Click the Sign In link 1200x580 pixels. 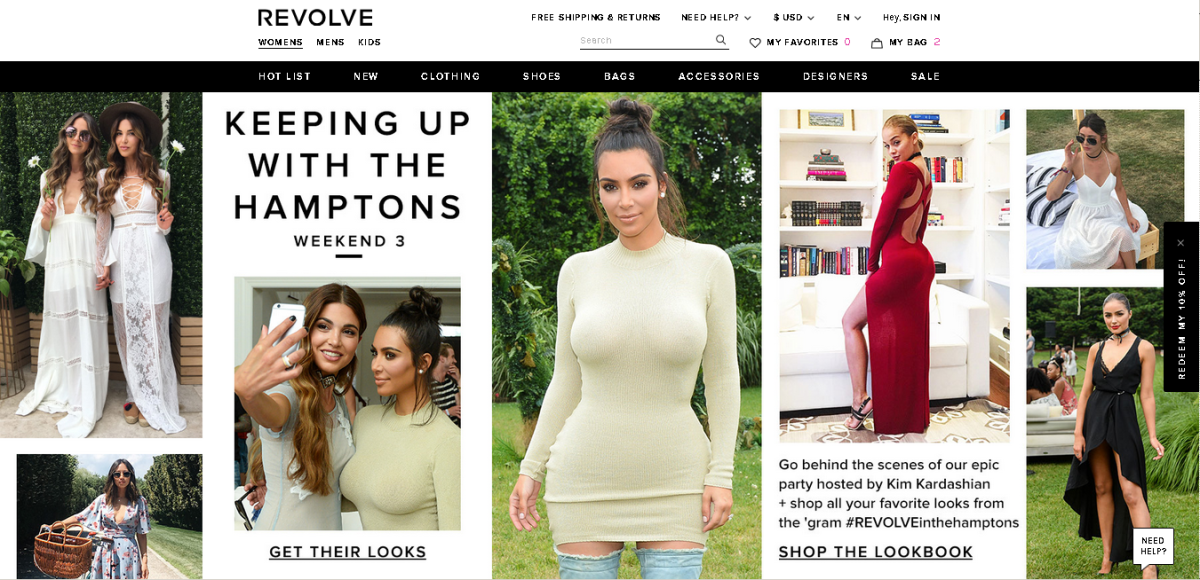[921, 18]
